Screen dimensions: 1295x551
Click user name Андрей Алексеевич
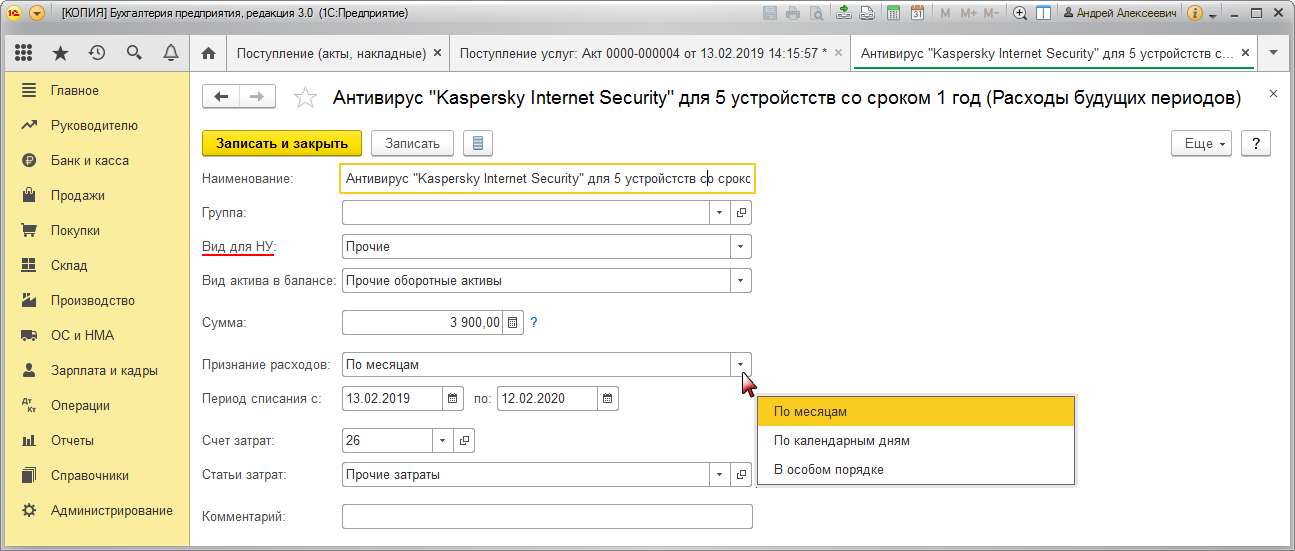(x=1120, y=13)
